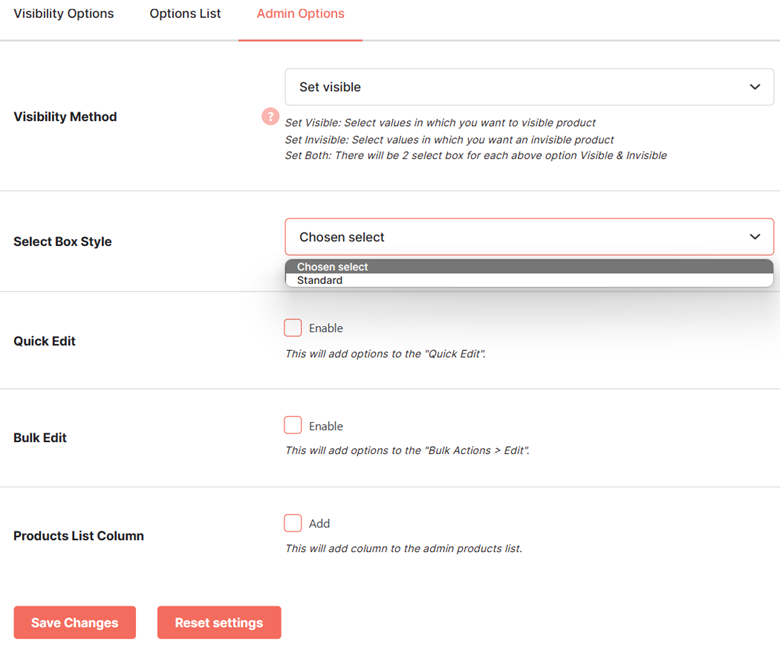Click the Quick Edit Enable label
780x648 pixels.
(x=326, y=328)
